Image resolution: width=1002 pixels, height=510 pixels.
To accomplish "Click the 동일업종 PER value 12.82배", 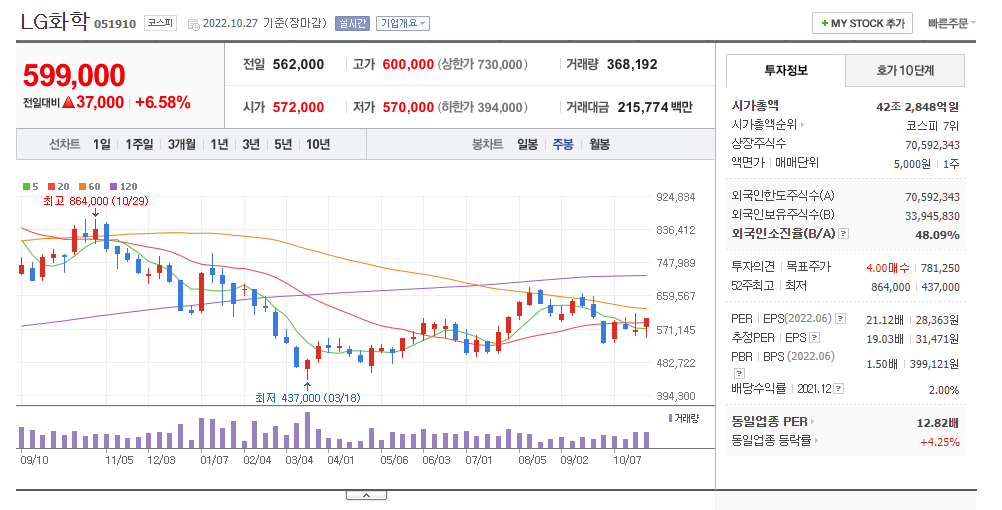I will [938, 422].
